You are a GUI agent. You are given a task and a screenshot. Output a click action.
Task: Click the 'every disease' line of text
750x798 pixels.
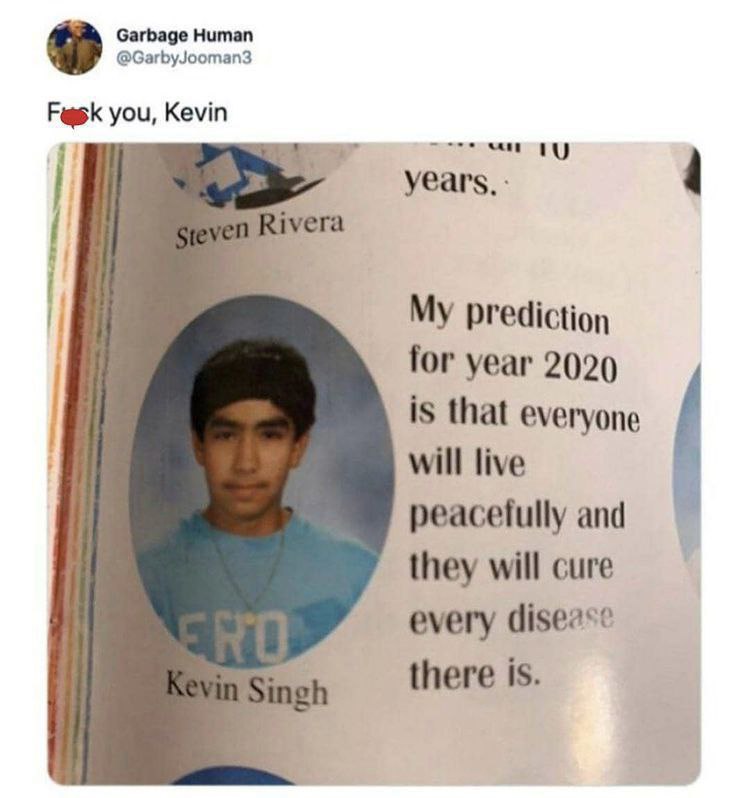511,620
